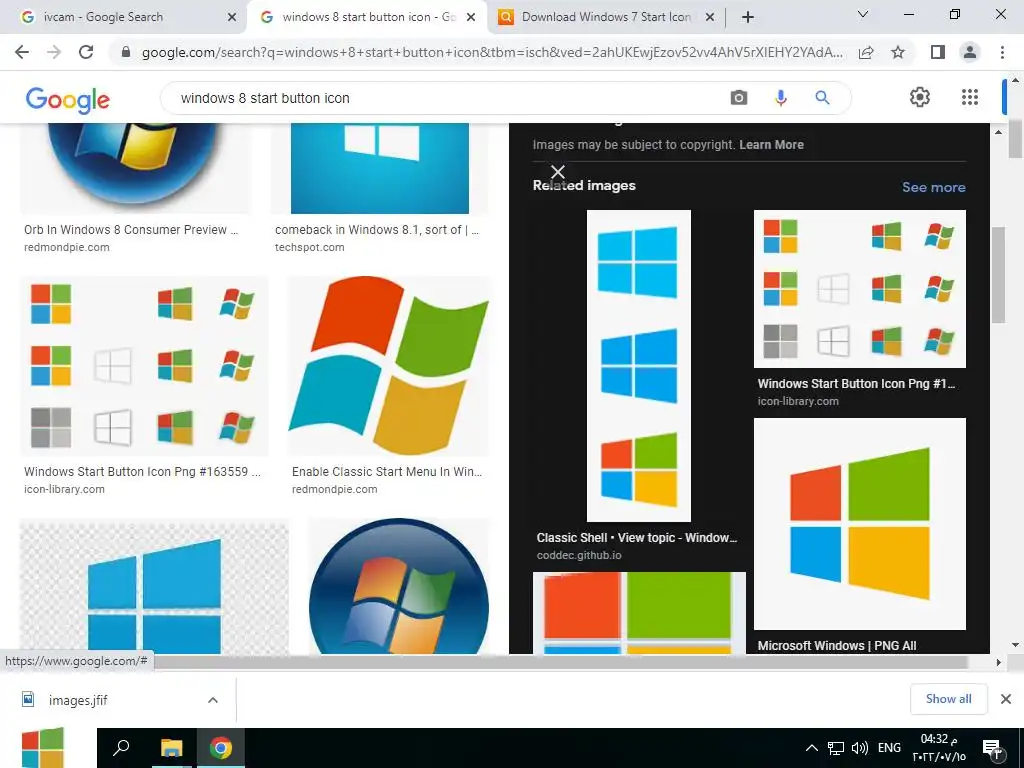Open the downloaded images.jfif file
This screenshot has height=768, width=1024.
pyautogui.click(x=78, y=700)
